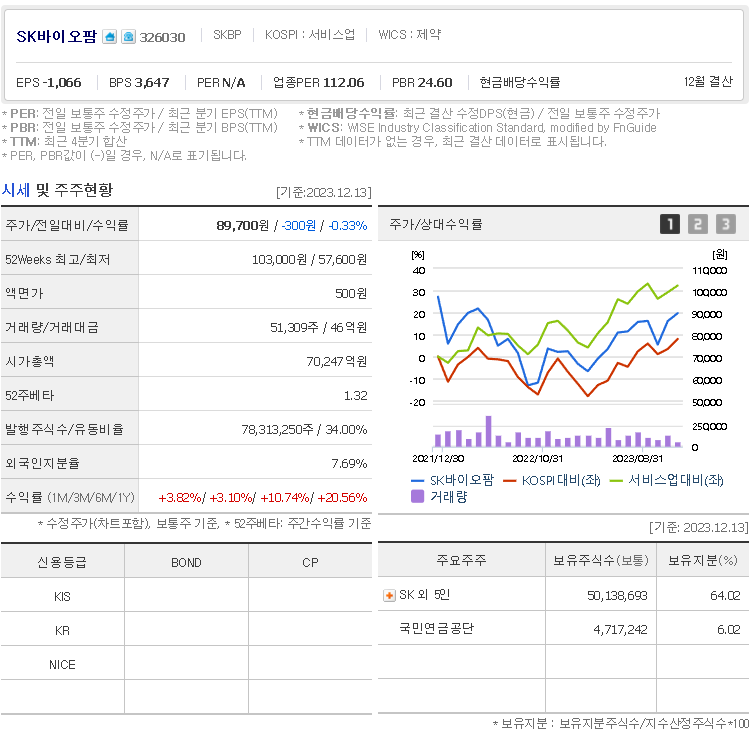Click the EPS -1,066 figure
The height and width of the screenshot is (735, 756).
(49, 82)
